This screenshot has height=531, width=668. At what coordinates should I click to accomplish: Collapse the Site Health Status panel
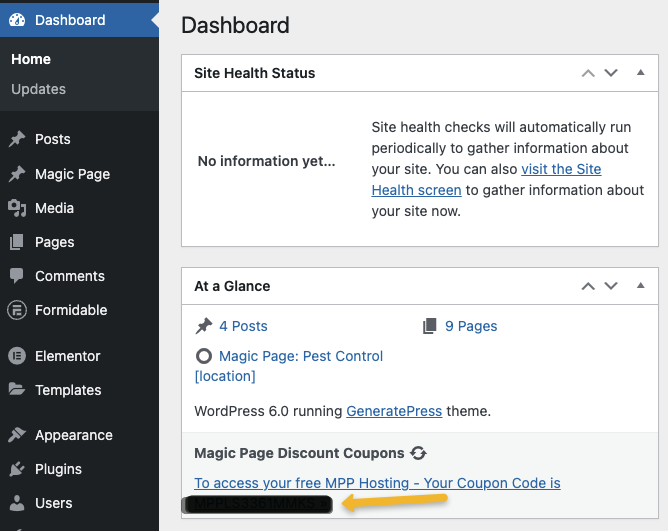click(640, 72)
